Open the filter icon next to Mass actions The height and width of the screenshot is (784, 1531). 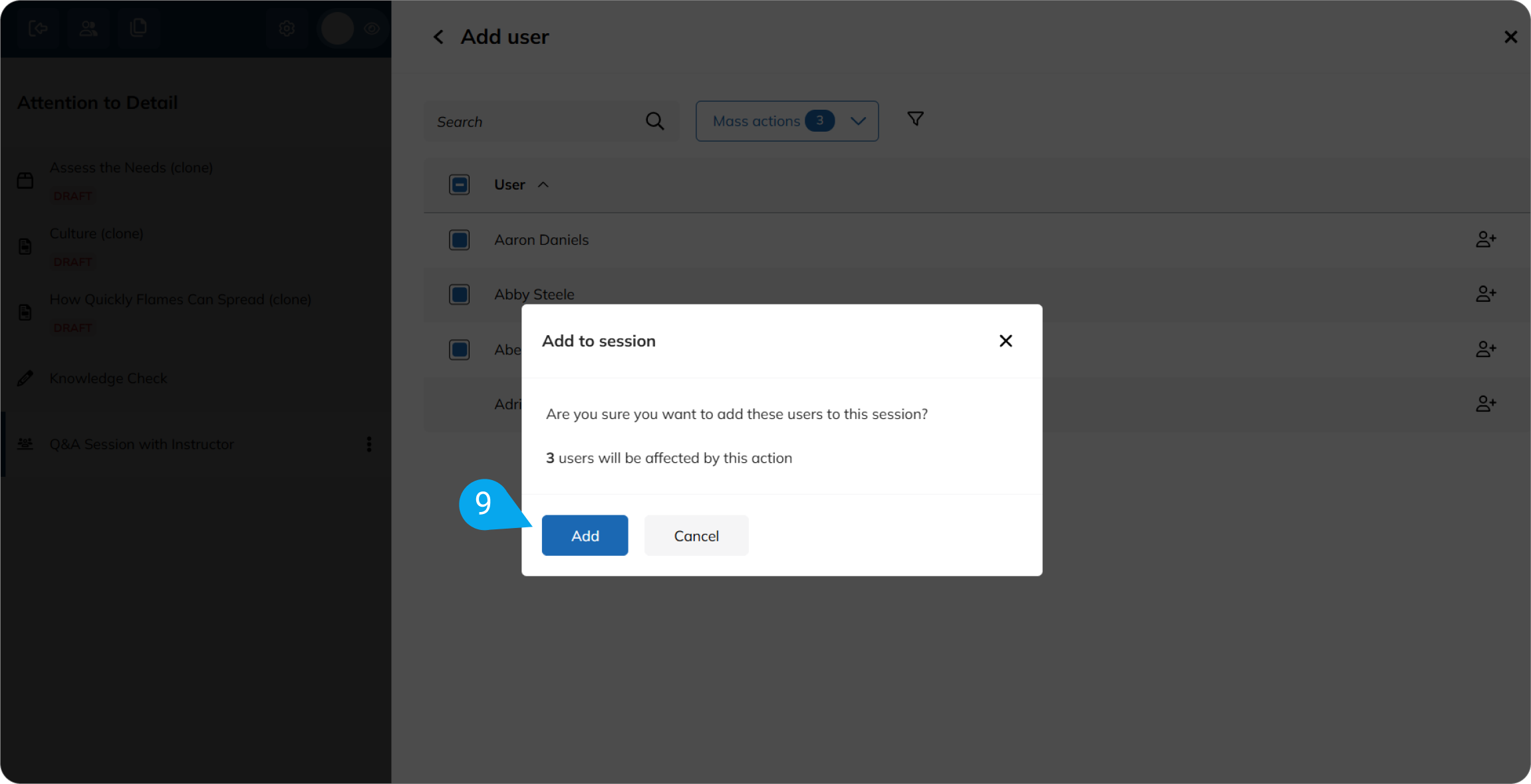(914, 118)
